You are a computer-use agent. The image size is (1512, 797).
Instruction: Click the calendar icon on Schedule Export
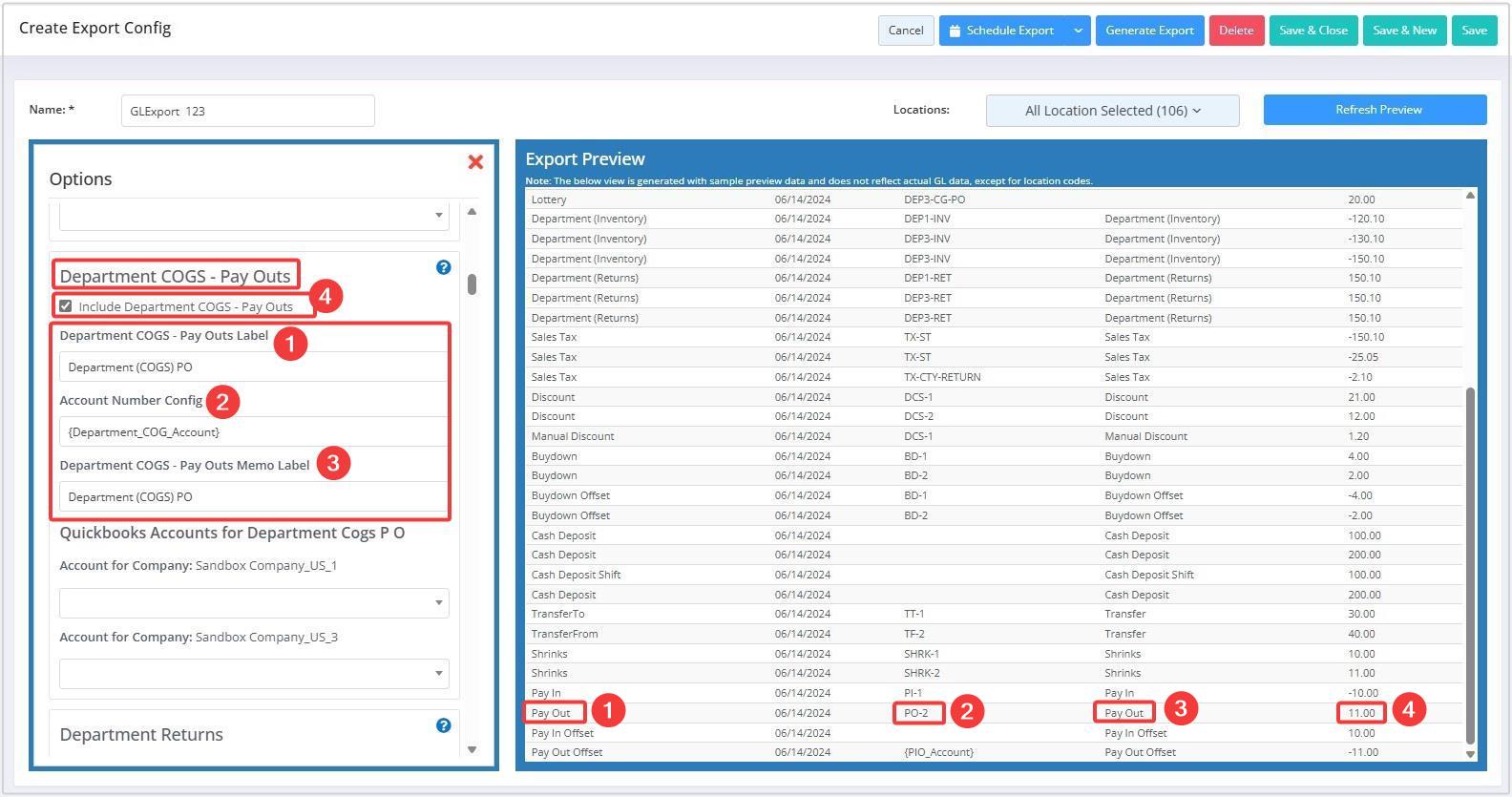pyautogui.click(x=955, y=31)
